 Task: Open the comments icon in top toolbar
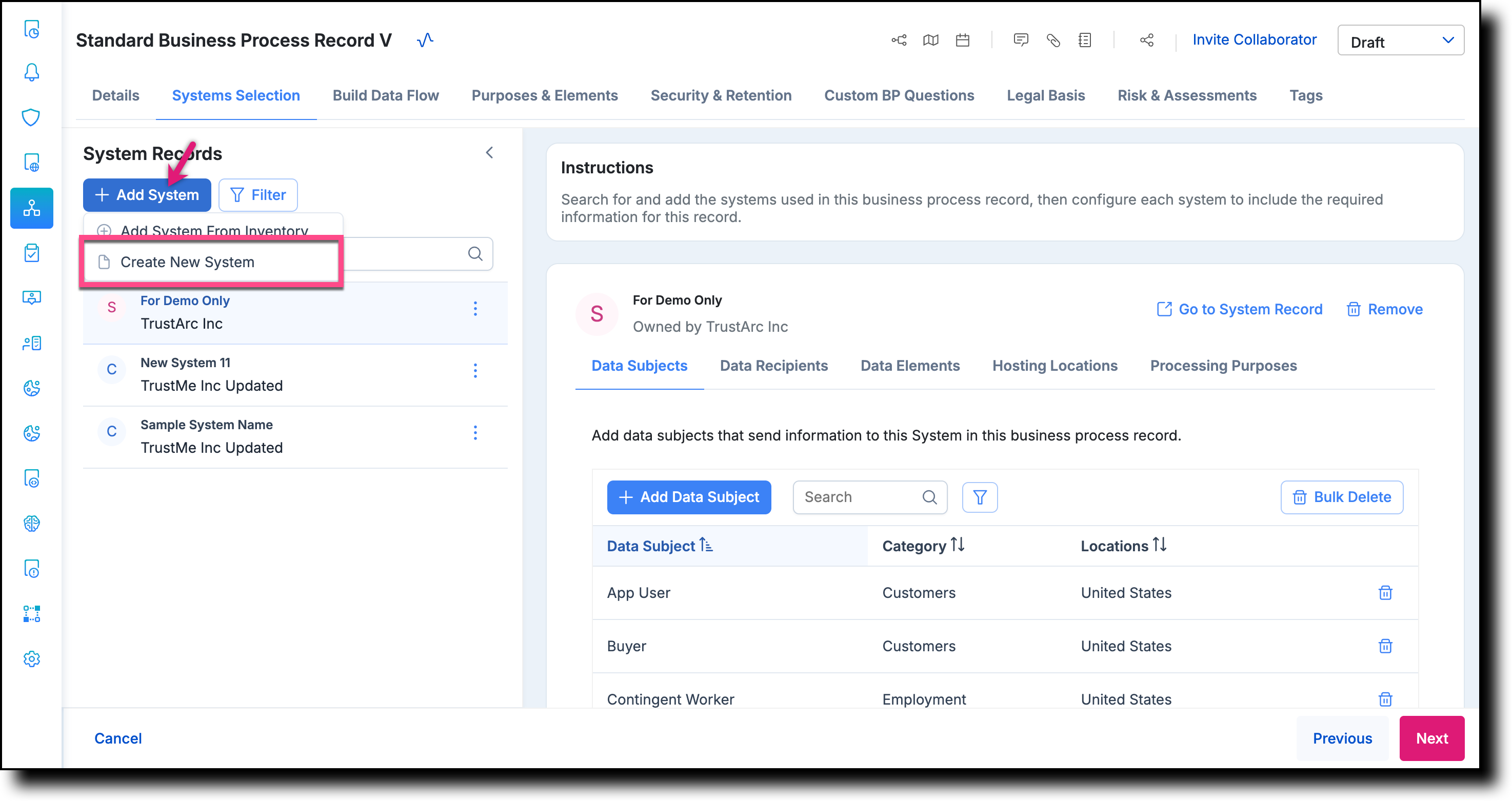[1021, 40]
